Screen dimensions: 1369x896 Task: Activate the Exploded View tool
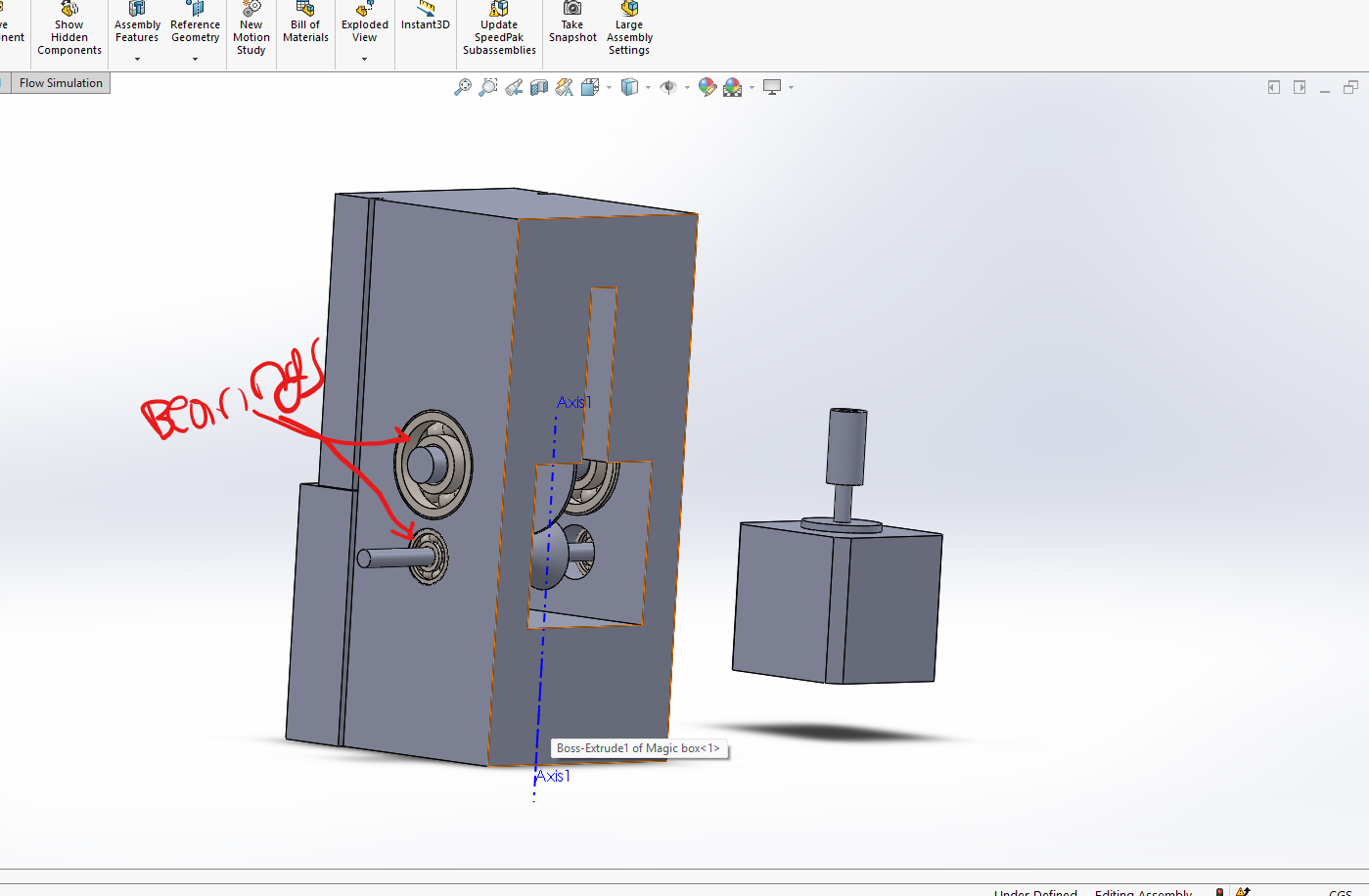click(365, 23)
